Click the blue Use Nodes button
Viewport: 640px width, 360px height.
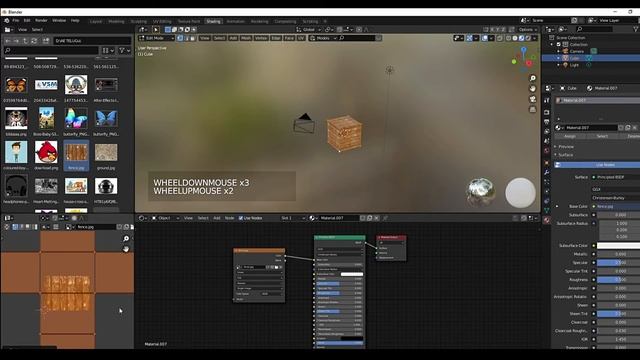tap(597, 164)
